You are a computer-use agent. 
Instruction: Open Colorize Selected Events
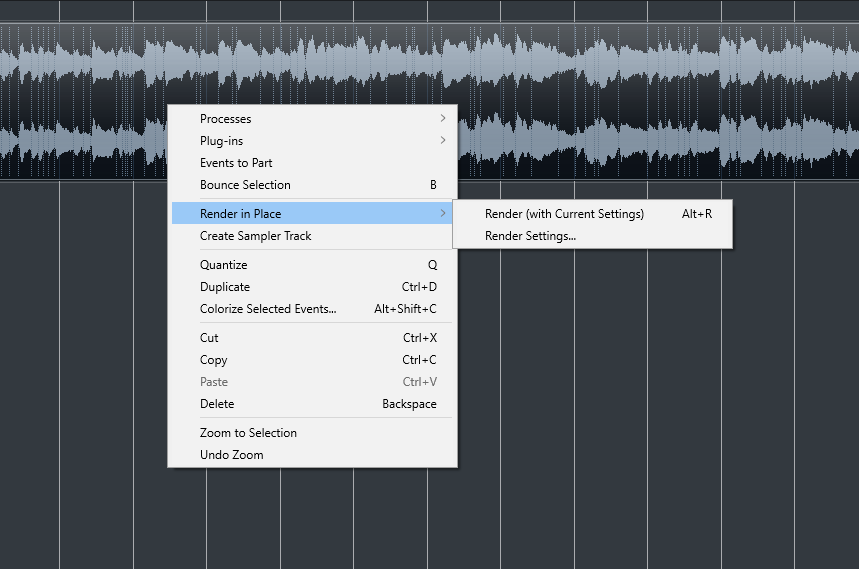tap(268, 309)
